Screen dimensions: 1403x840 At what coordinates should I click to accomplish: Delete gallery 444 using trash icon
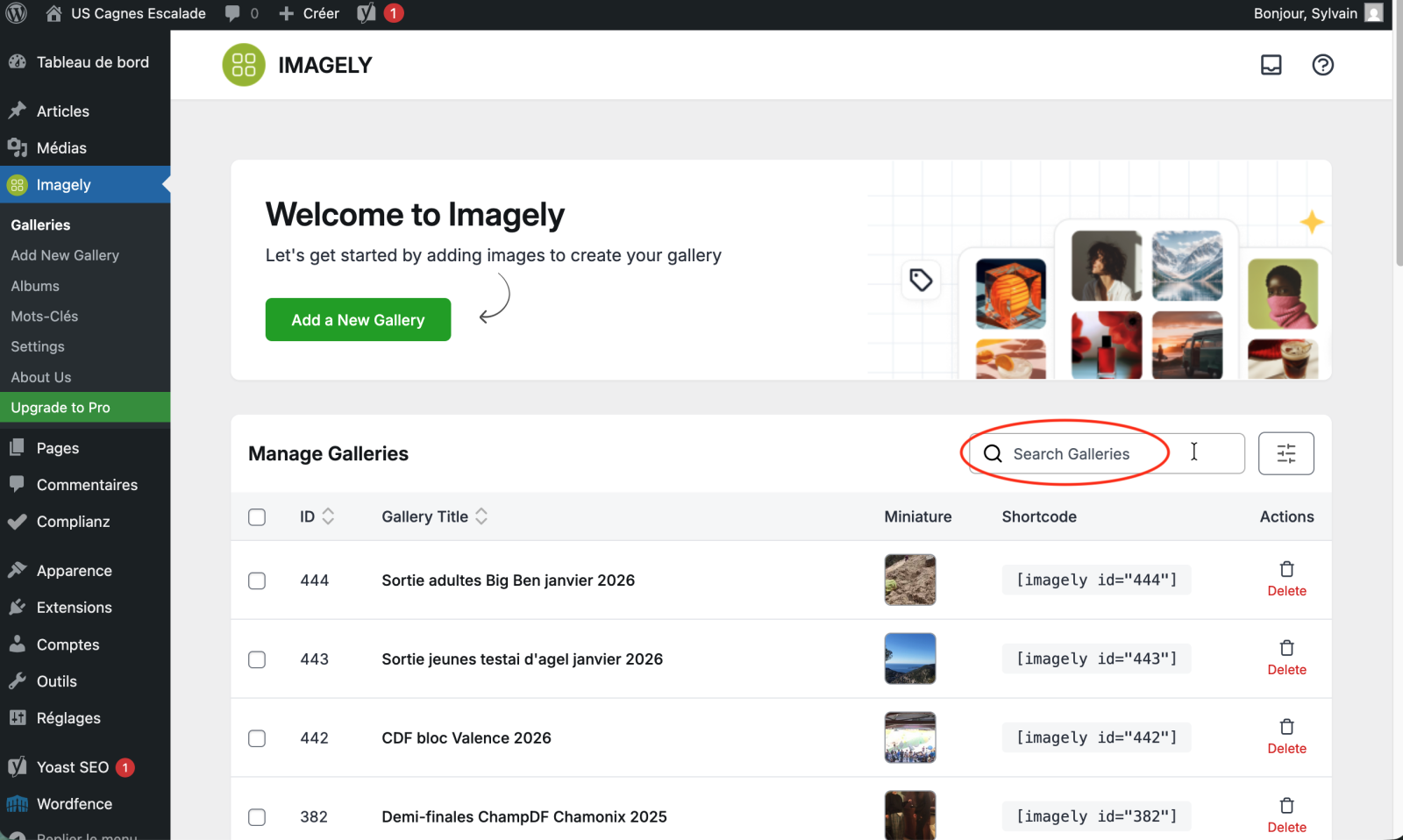tap(1286, 570)
